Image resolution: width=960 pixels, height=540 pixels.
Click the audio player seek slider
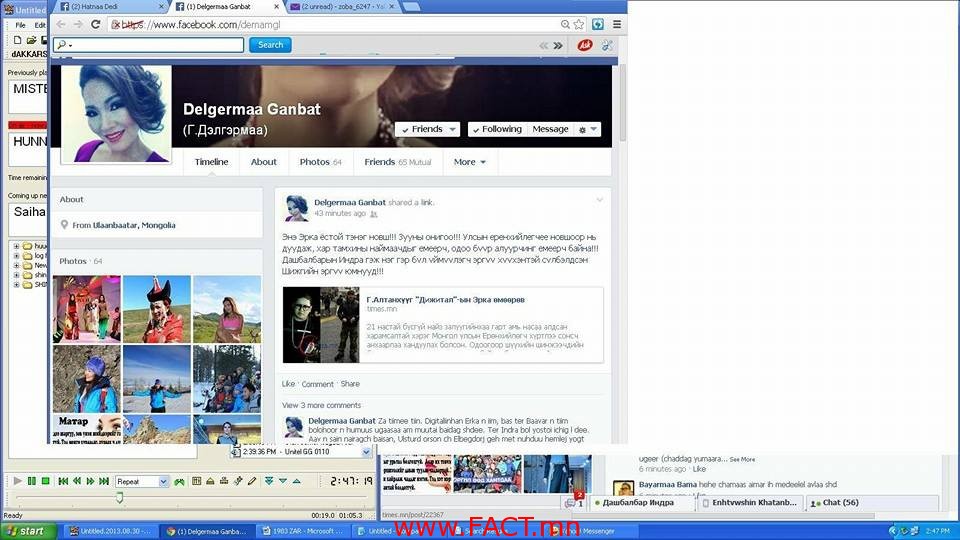click(x=120, y=497)
